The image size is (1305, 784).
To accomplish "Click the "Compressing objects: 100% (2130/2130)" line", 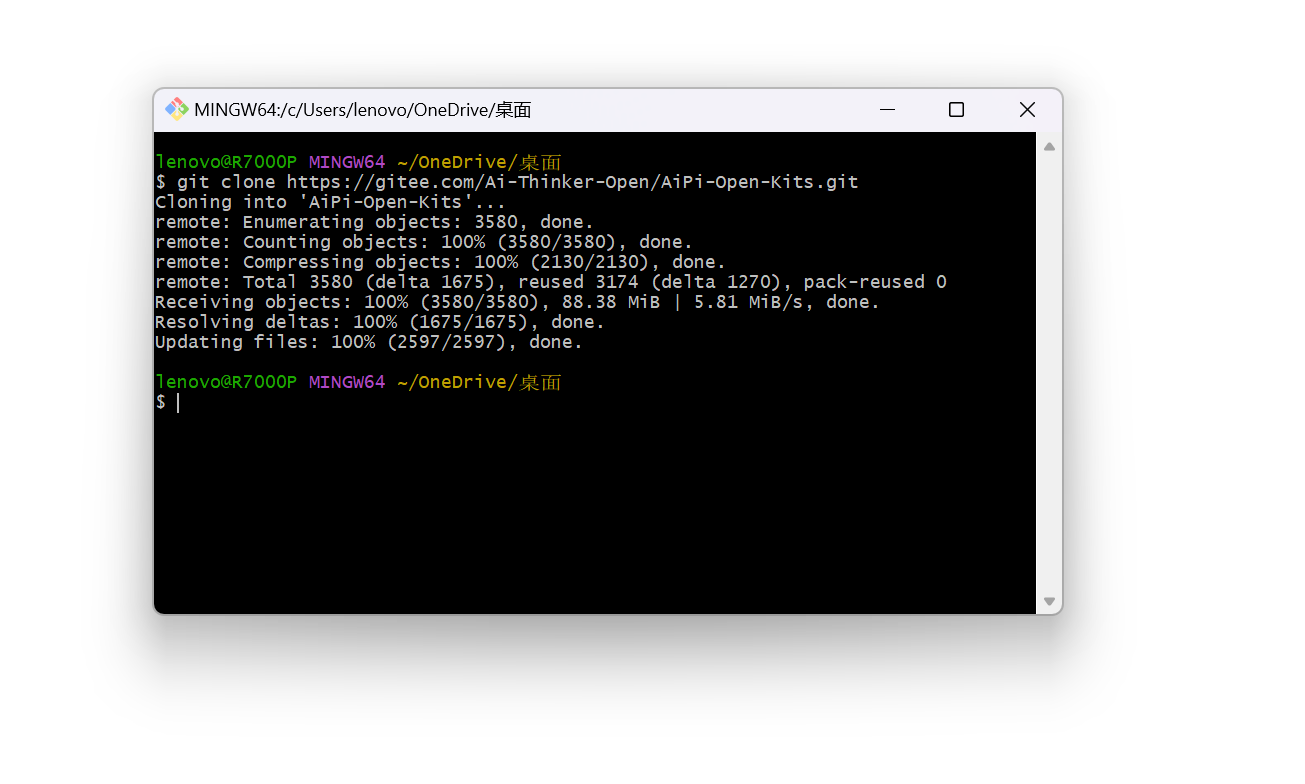I will 440,262.
